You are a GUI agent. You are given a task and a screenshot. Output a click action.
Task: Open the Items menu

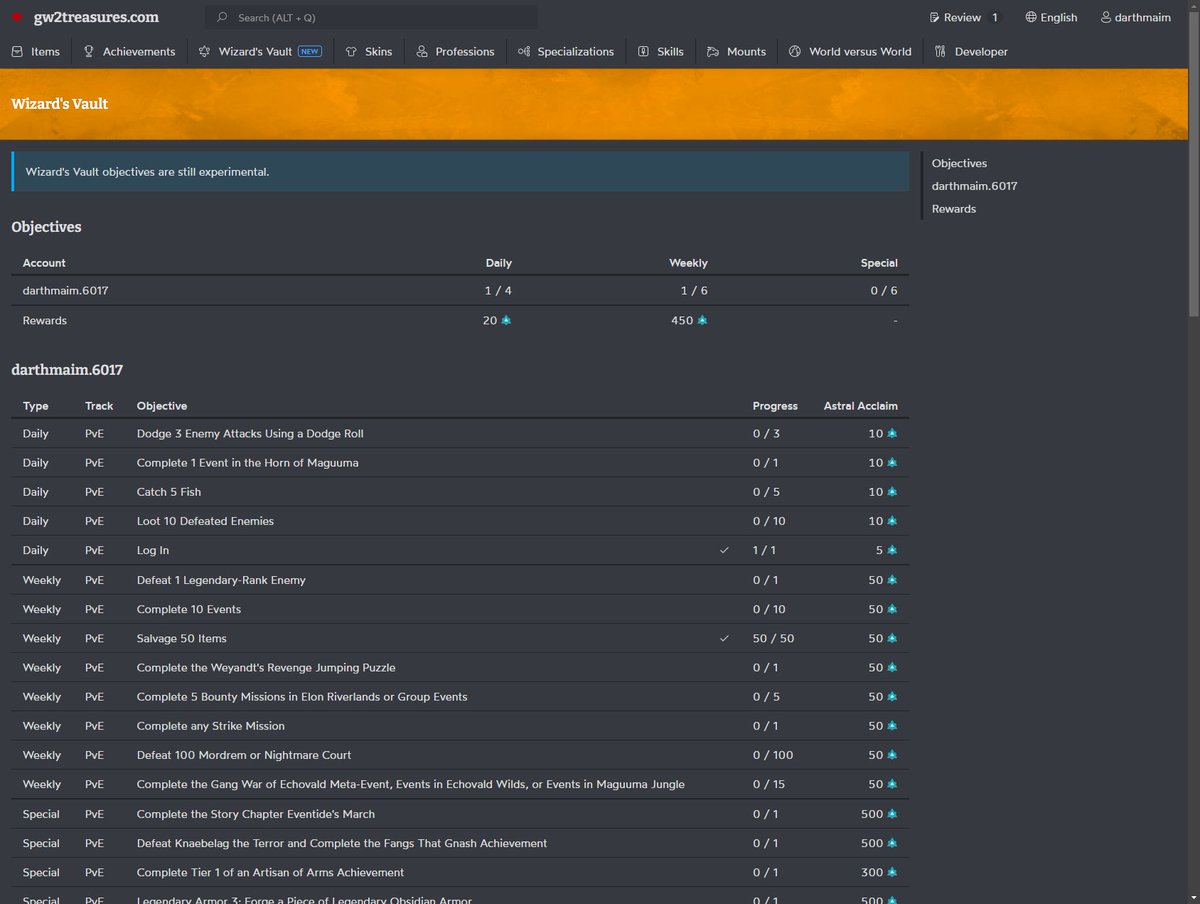(x=35, y=51)
